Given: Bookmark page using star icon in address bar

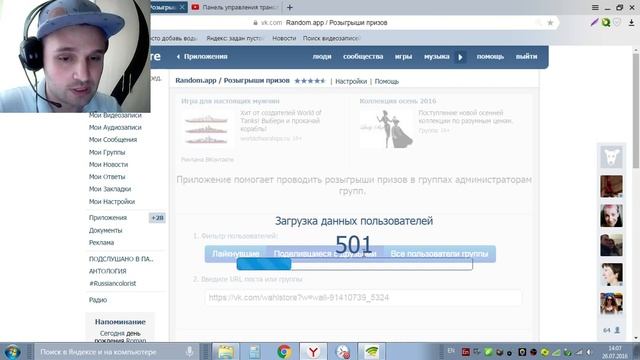Looking at the screenshot, I should pos(550,22).
